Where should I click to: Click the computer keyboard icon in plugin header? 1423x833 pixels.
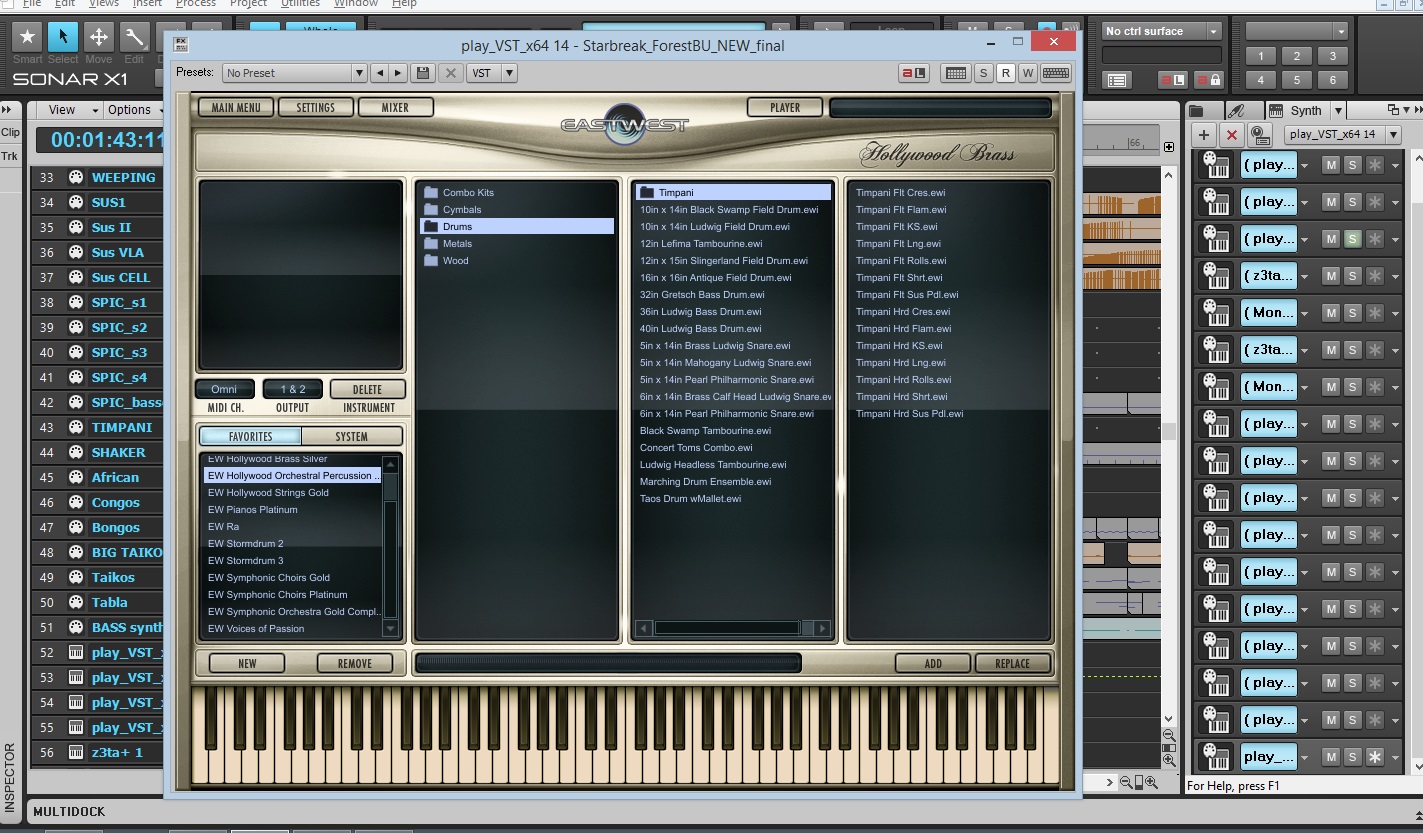1056,73
